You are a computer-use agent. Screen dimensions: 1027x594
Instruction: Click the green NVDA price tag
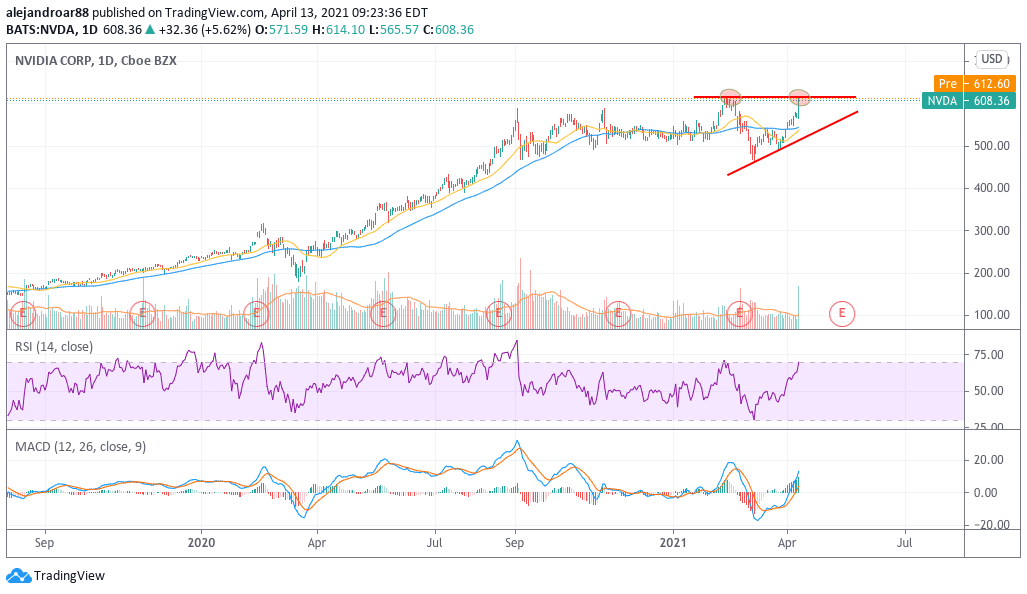click(x=943, y=101)
